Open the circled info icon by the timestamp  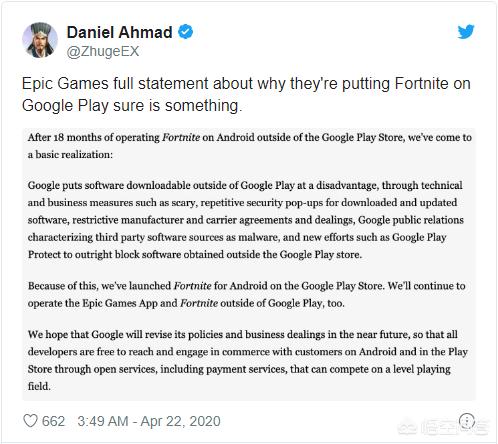(466, 421)
